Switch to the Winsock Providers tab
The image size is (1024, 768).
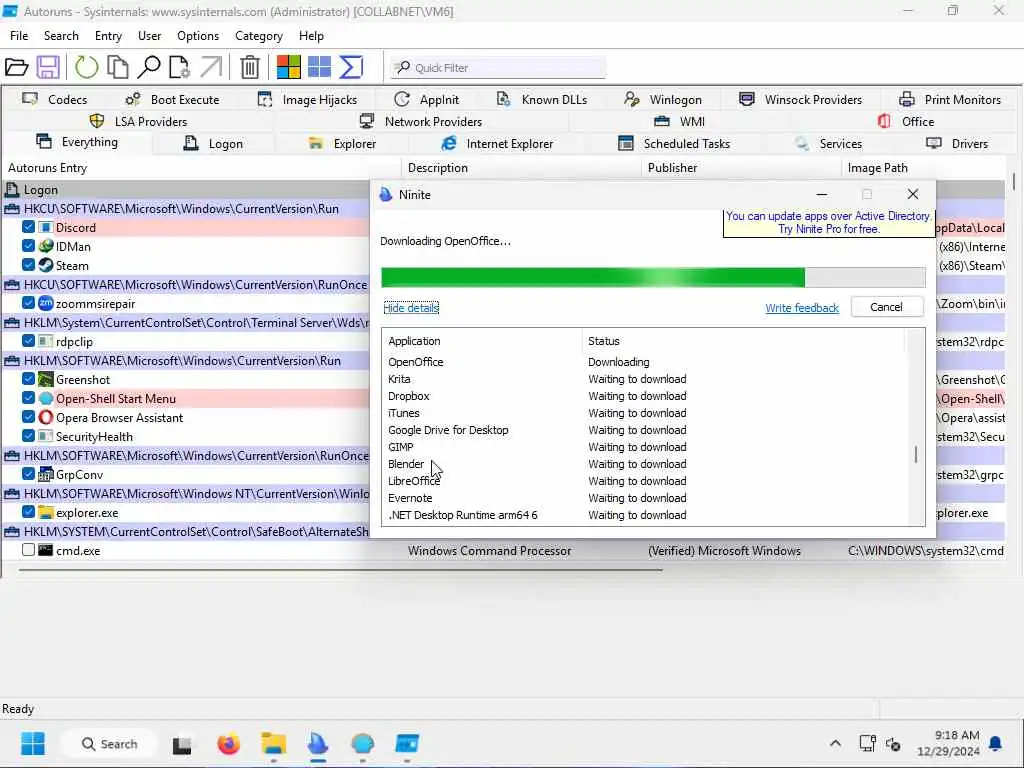pos(801,99)
